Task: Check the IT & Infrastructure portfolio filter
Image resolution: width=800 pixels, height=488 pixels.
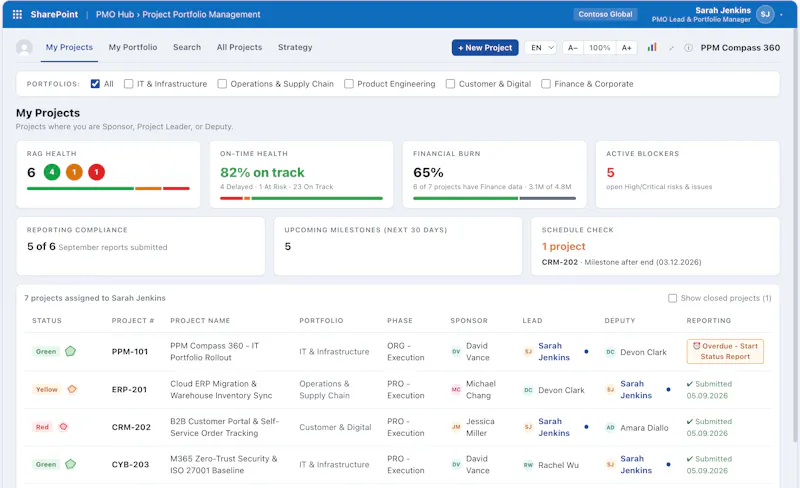Action: (x=129, y=84)
